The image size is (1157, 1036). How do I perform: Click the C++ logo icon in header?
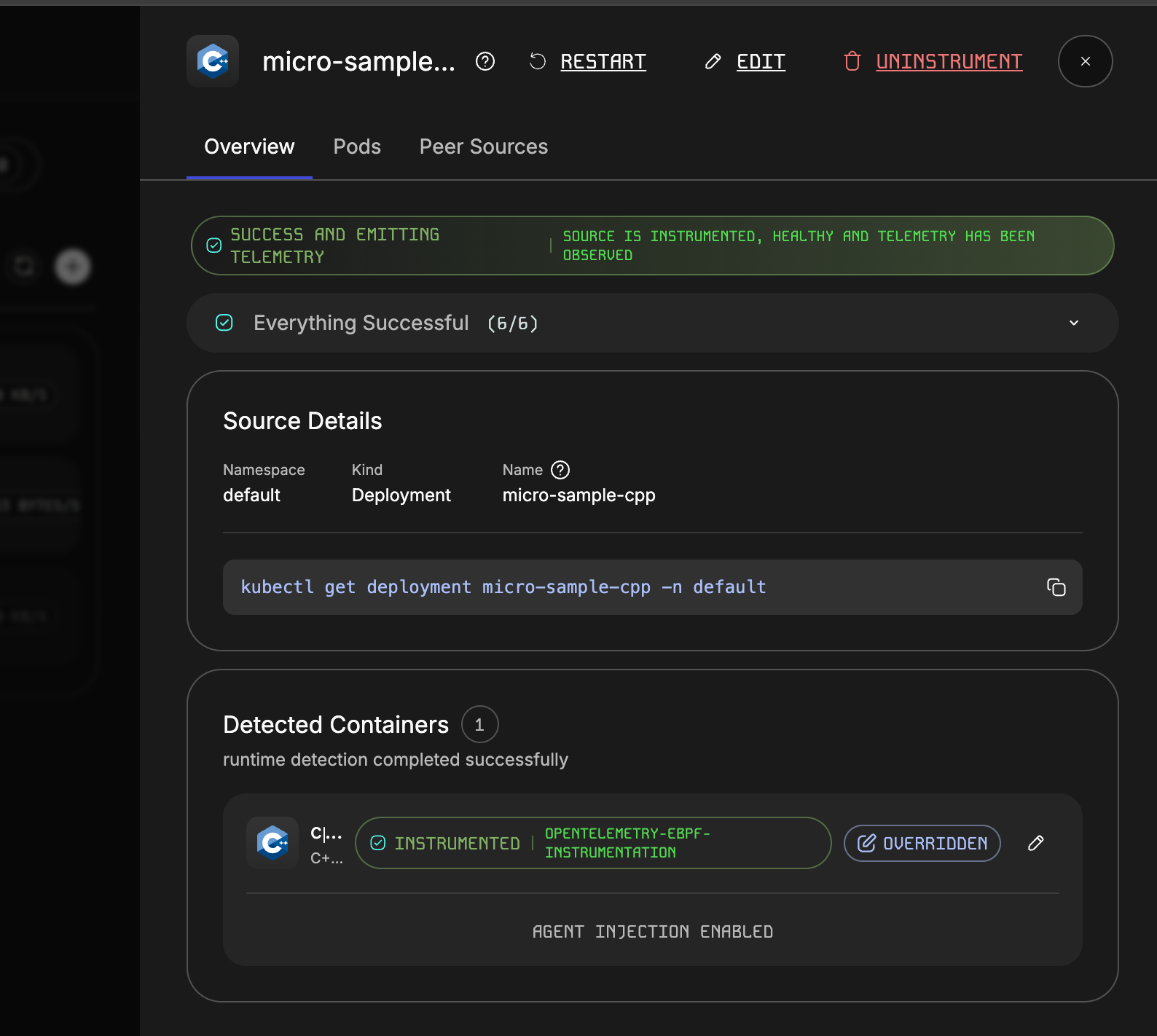tap(213, 61)
